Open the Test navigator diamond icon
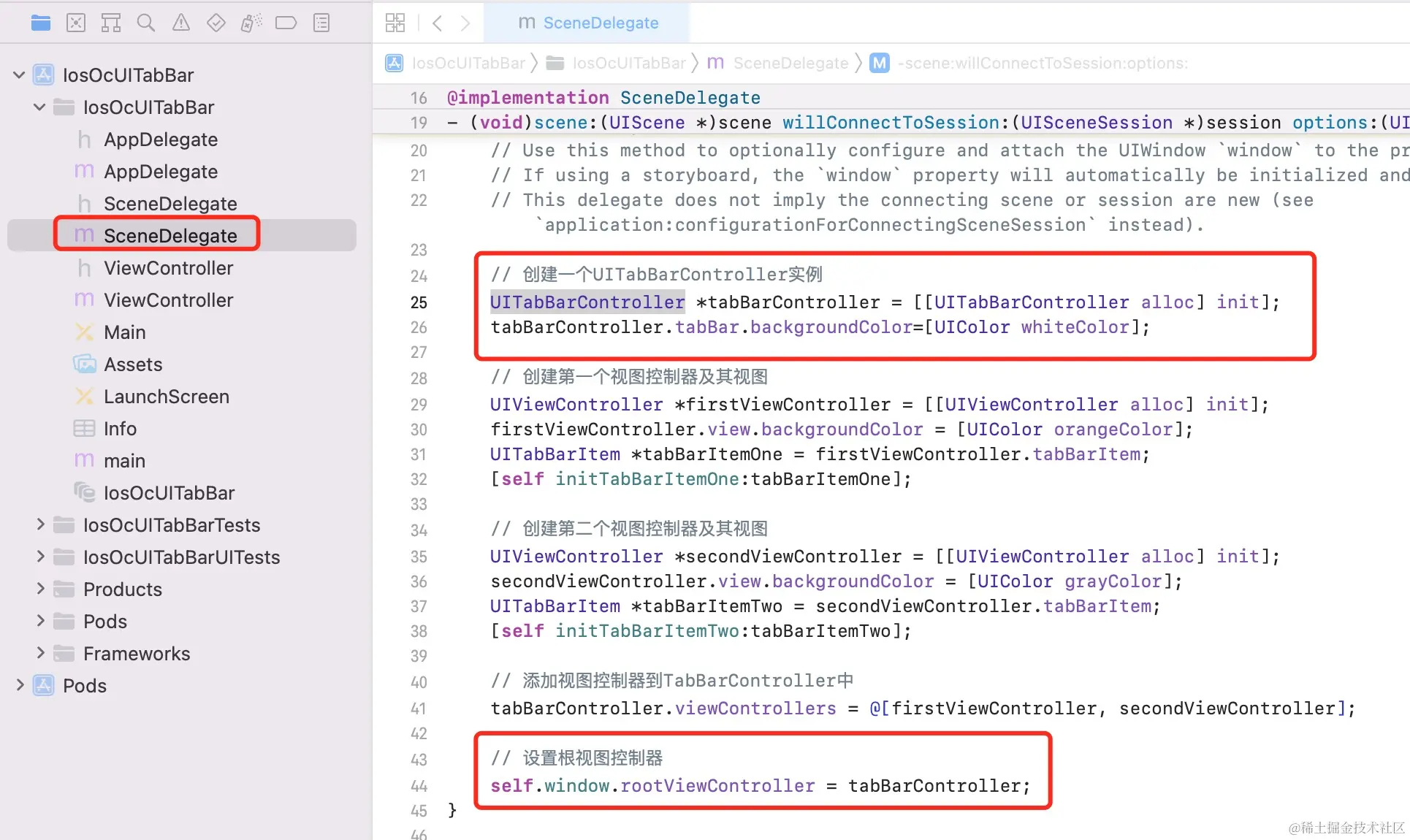Viewport: 1410px width, 840px height. pyautogui.click(x=216, y=23)
